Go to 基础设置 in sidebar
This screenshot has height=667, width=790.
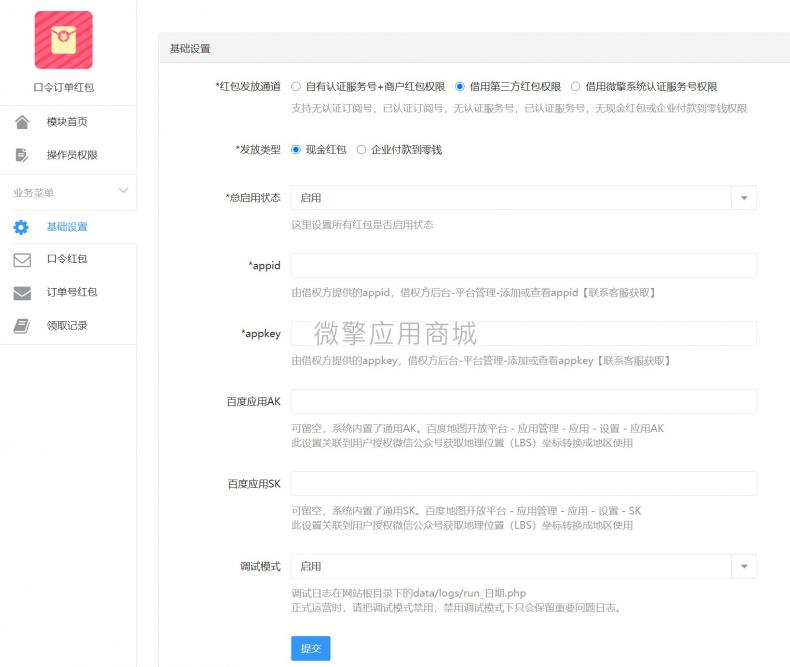pos(68,227)
